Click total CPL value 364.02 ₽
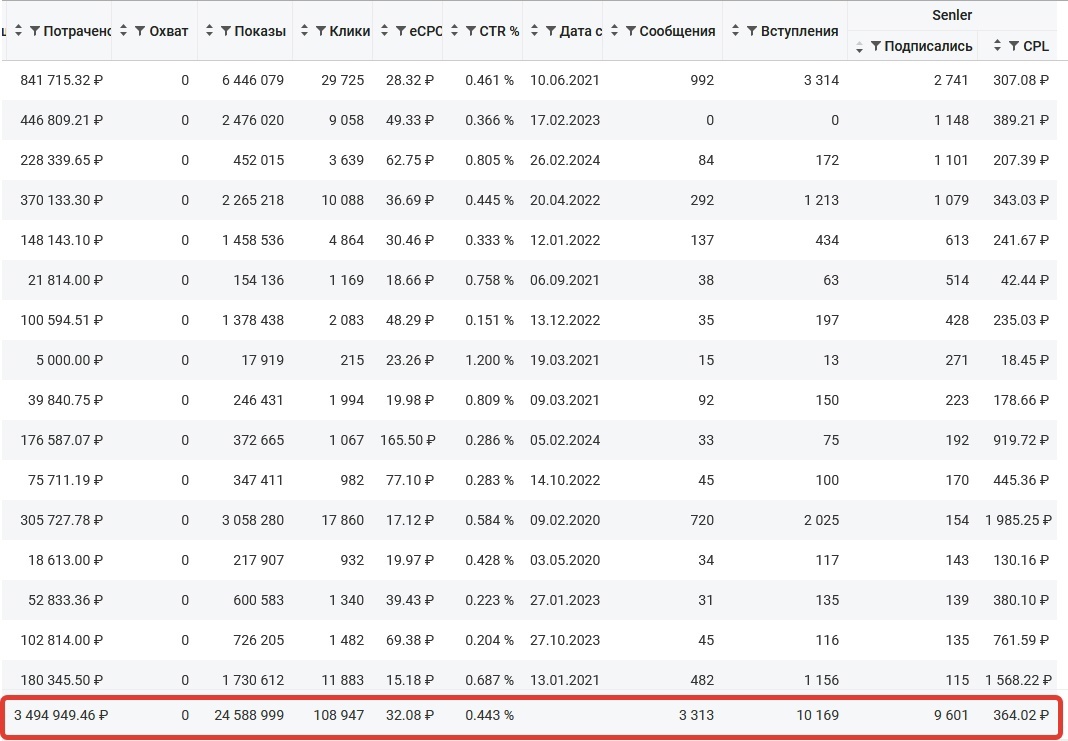Image resolution: width=1068 pixels, height=741 pixels. point(1020,715)
